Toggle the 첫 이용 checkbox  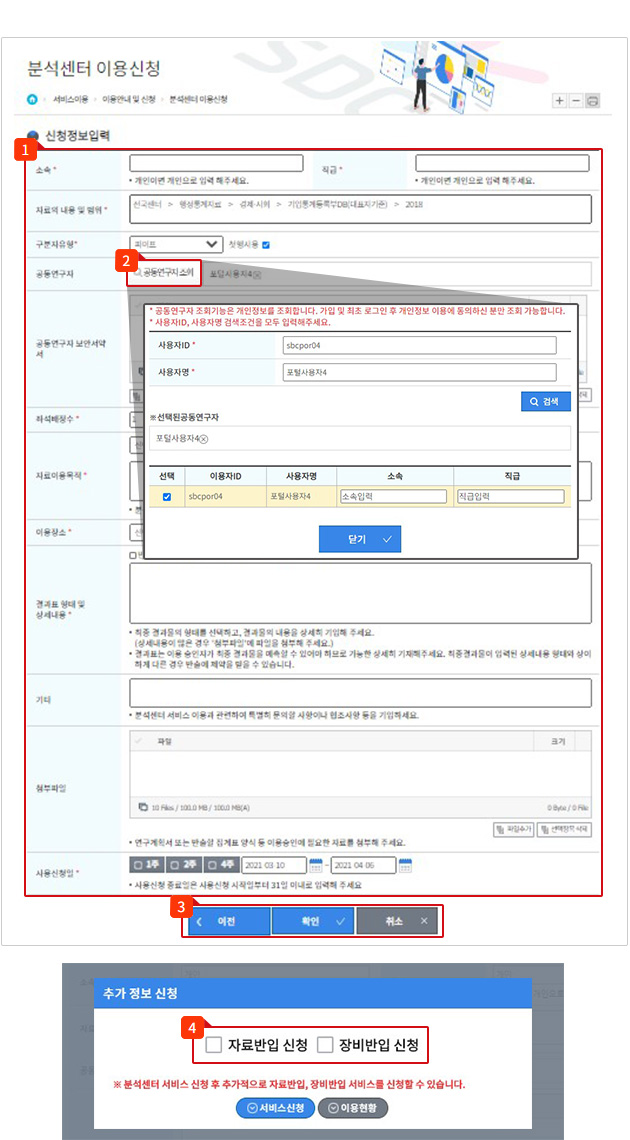click(266, 244)
